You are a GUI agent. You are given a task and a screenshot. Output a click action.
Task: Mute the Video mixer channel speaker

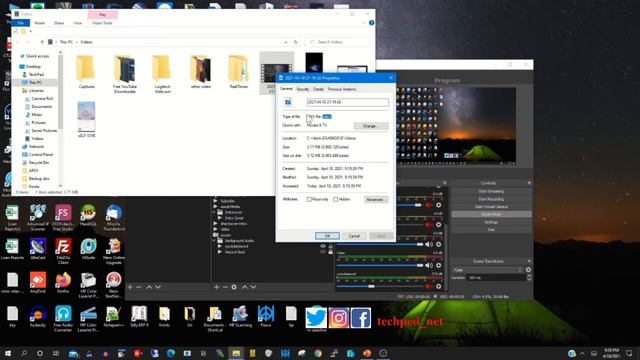pos(429,265)
